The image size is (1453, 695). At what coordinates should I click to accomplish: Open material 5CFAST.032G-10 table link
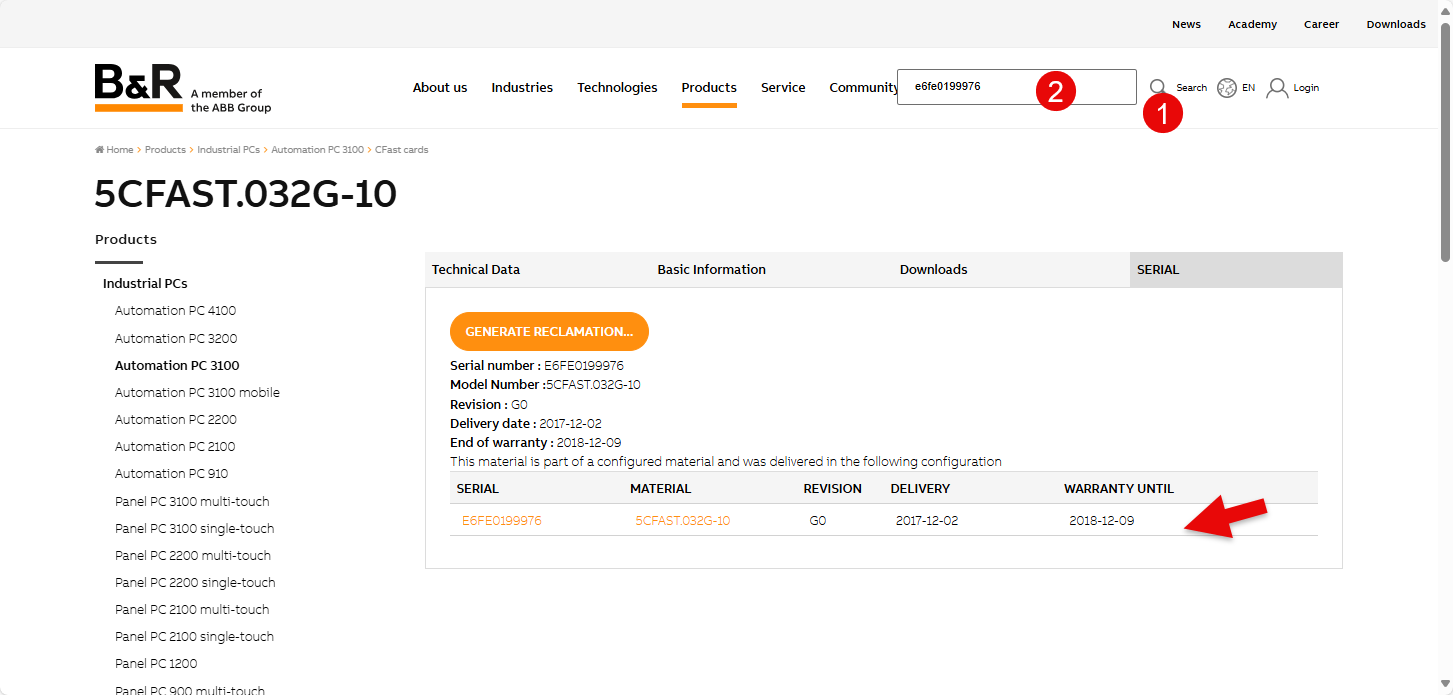(683, 521)
